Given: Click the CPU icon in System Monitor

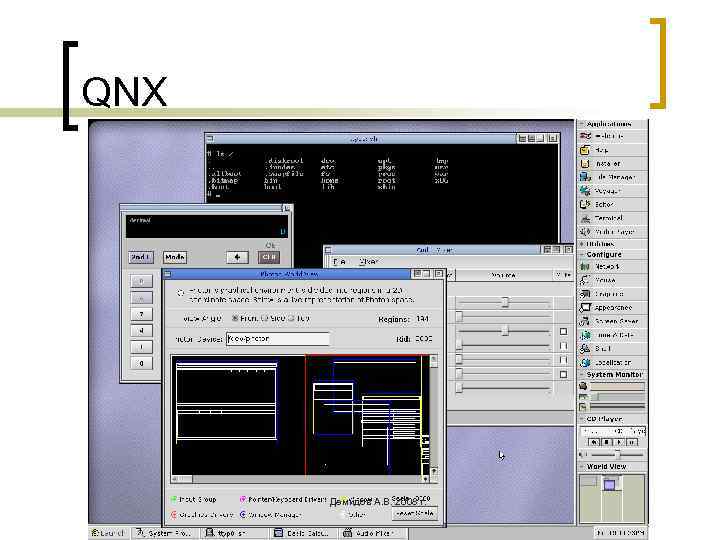Looking at the screenshot, I should pos(583,386).
